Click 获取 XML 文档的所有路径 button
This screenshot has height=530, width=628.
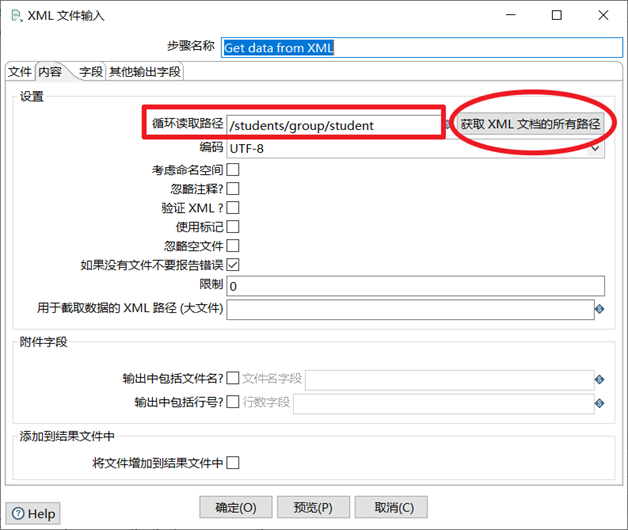tap(530, 124)
